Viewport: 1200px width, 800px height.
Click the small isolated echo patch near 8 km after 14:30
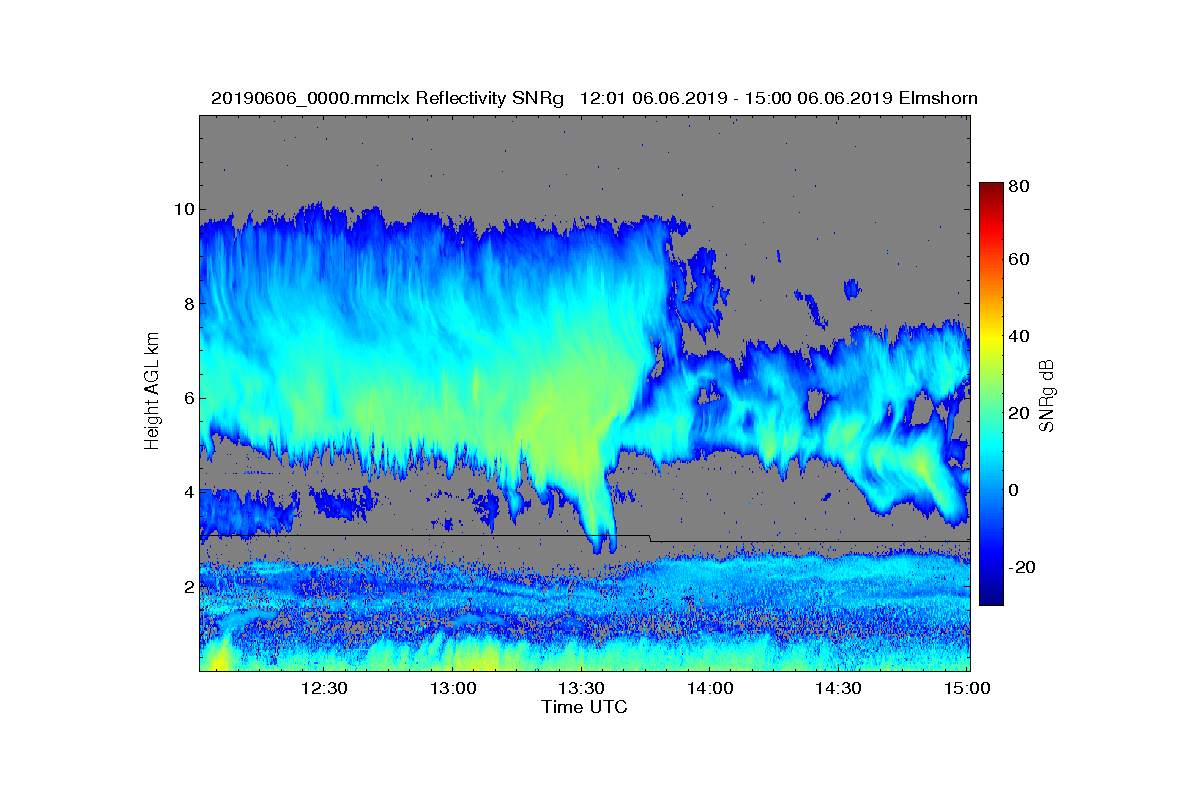point(851,289)
